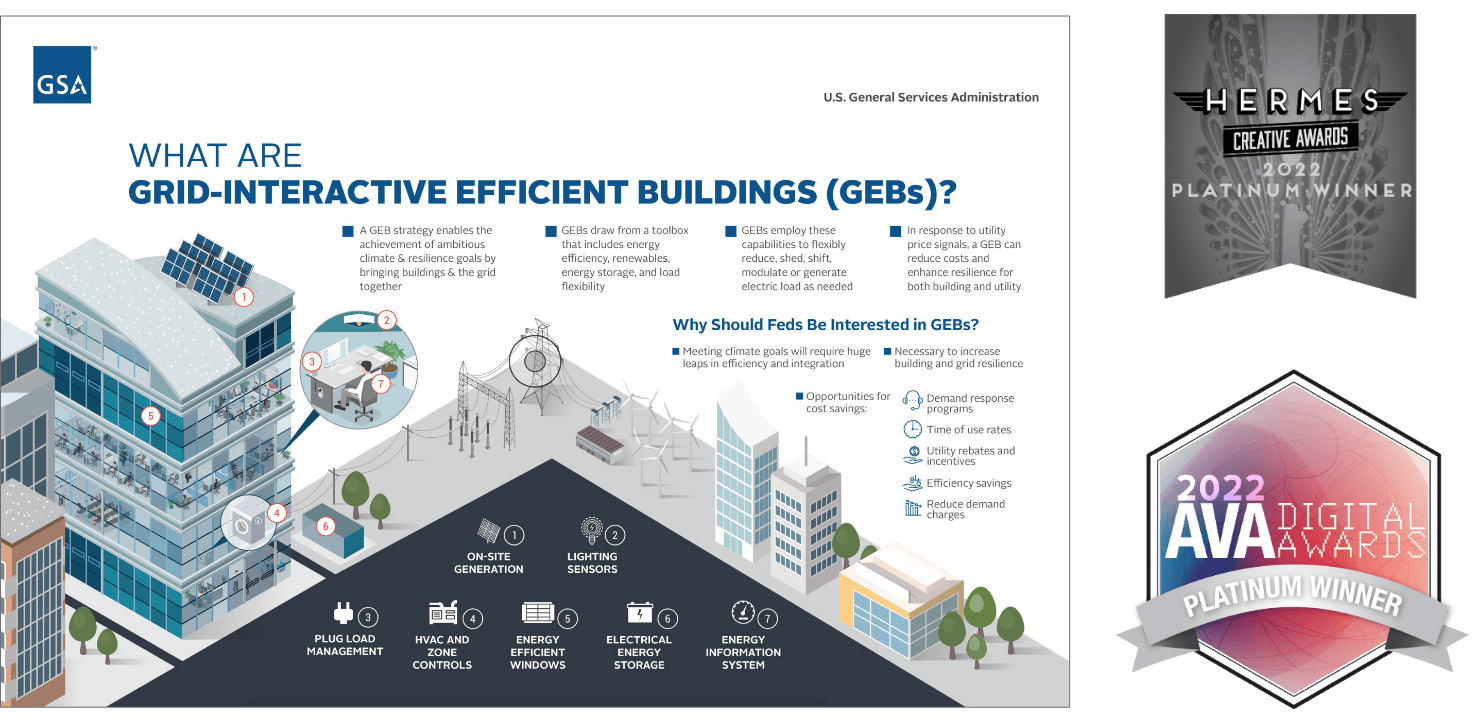Click "Opportunities for cost savings:" text

[x=848, y=402]
